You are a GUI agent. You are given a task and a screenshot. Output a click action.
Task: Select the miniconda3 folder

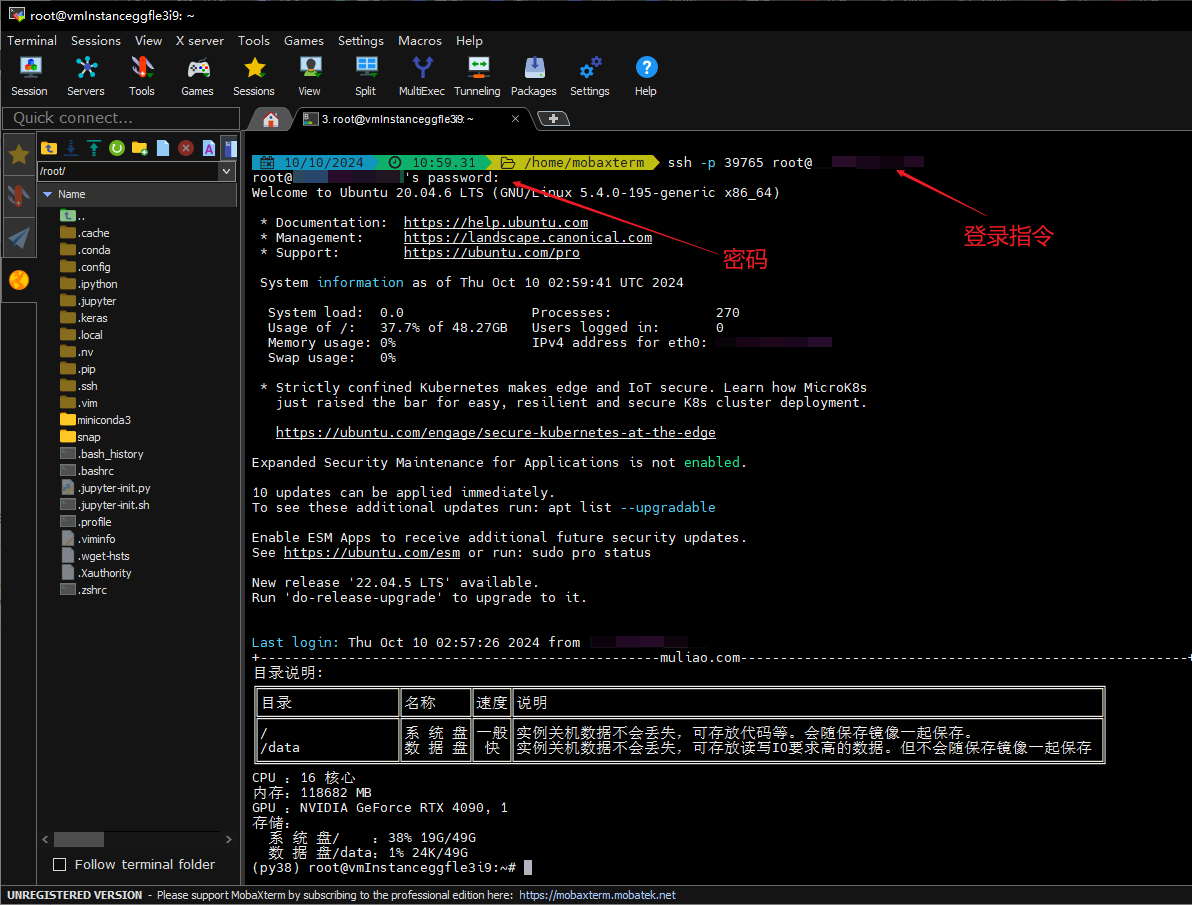(x=104, y=420)
